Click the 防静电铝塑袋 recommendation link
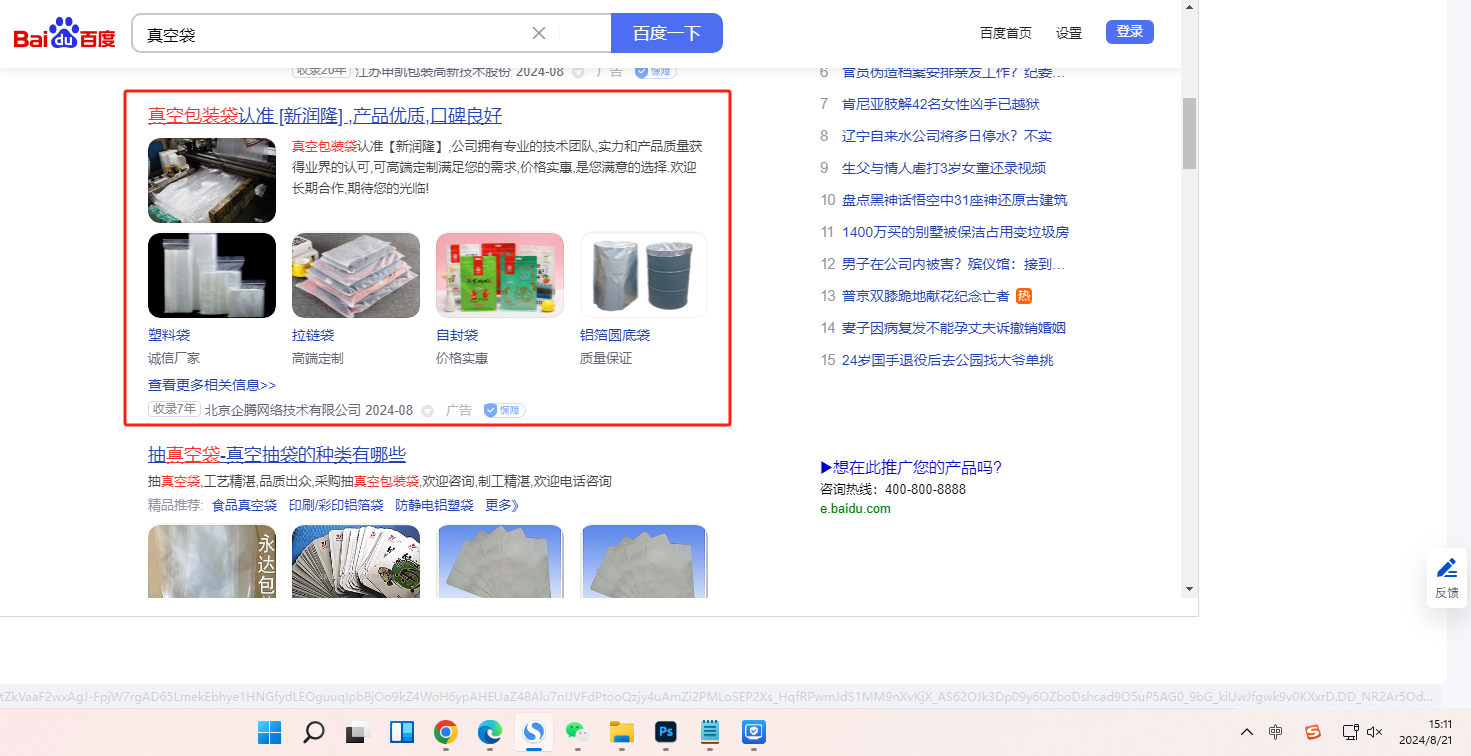Screen dimensions: 1471x756 (434, 505)
